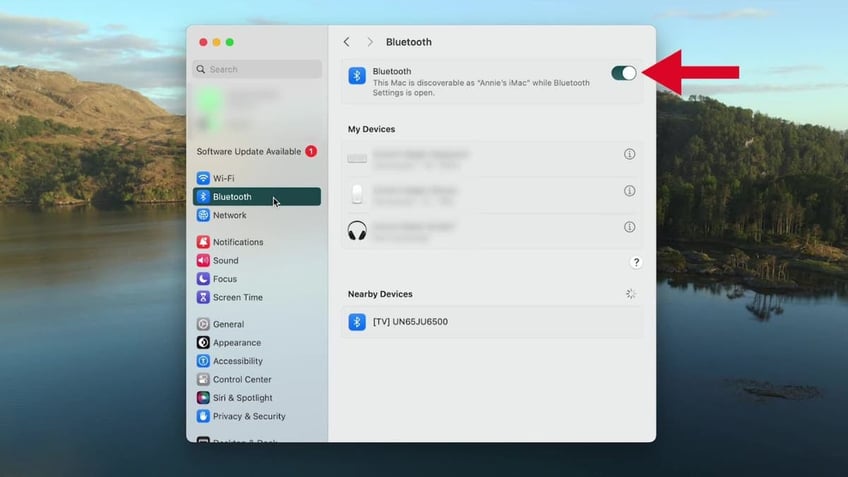Open Software Update Available notice
This screenshot has height=477, width=848.
[257, 151]
